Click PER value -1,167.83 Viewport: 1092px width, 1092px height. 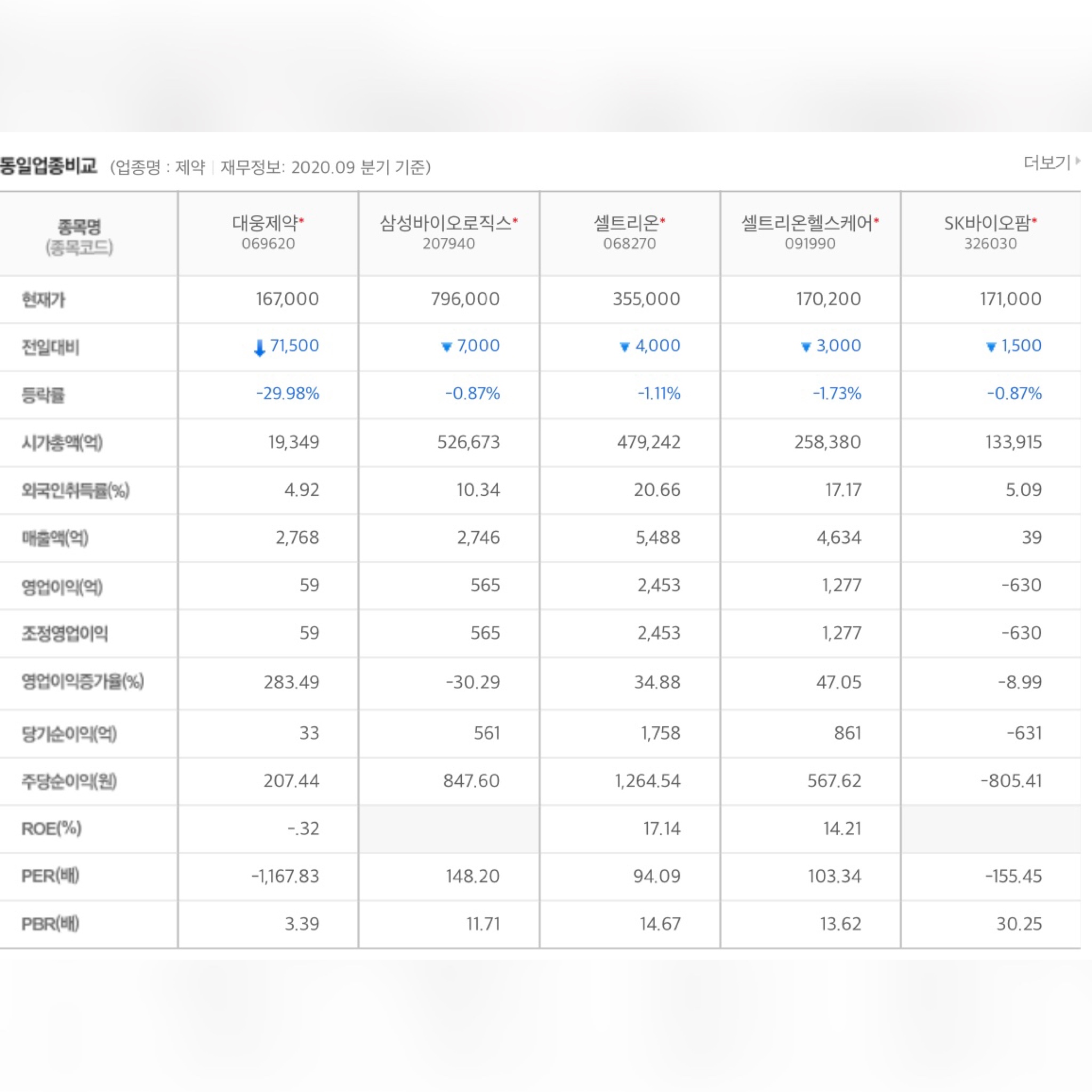[285, 876]
